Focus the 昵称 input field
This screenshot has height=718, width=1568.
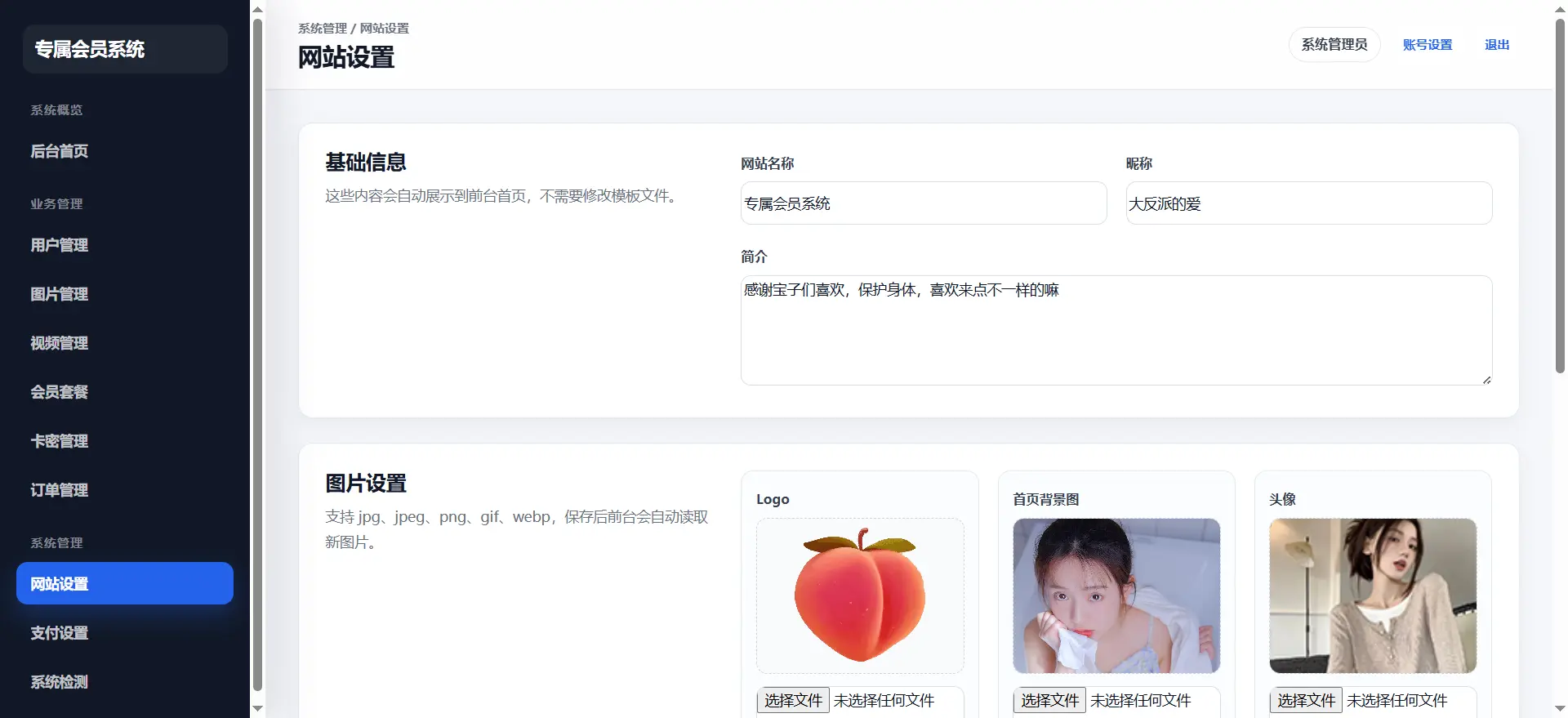tap(1309, 203)
